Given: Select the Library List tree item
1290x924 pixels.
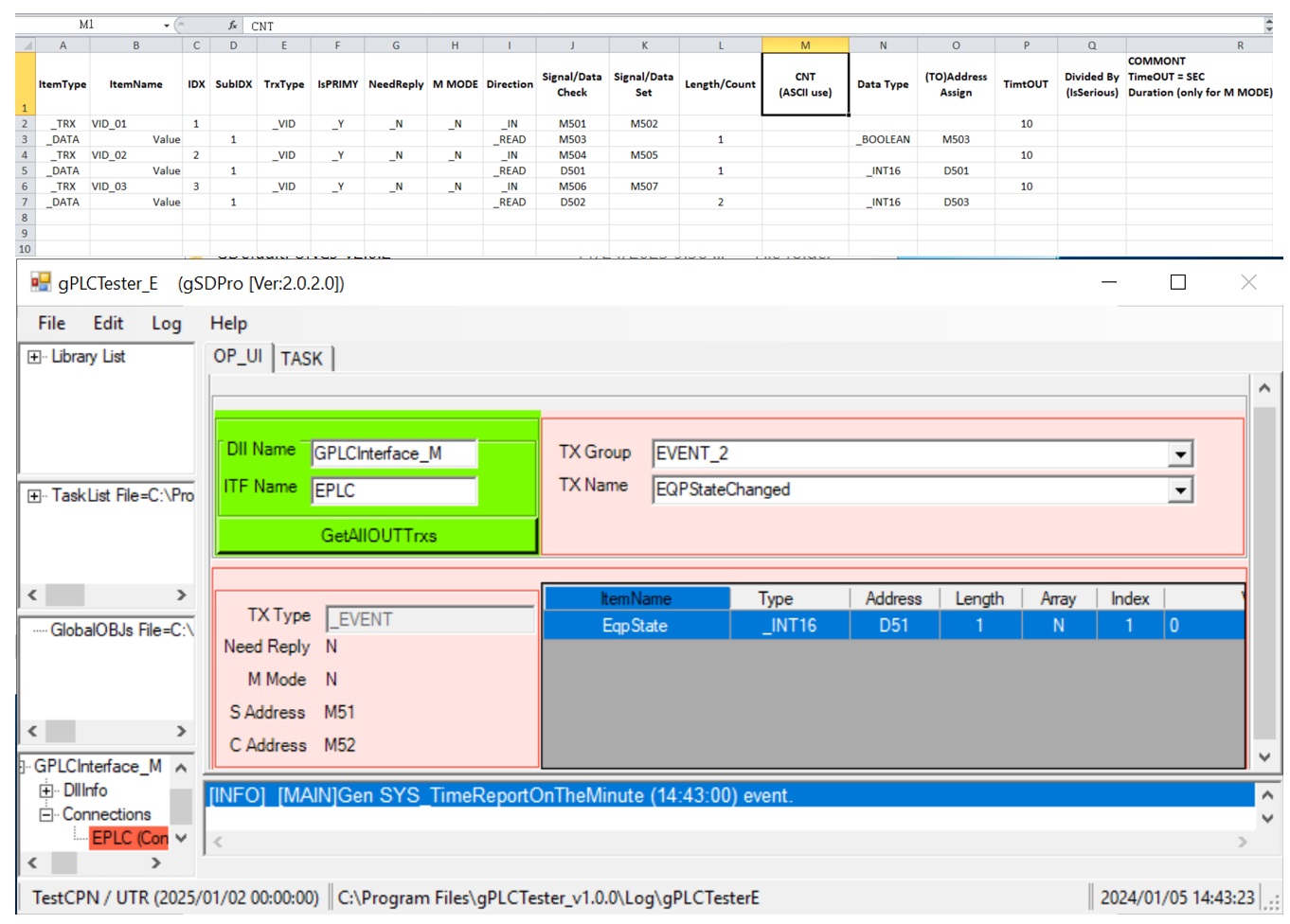Looking at the screenshot, I should 88,357.
